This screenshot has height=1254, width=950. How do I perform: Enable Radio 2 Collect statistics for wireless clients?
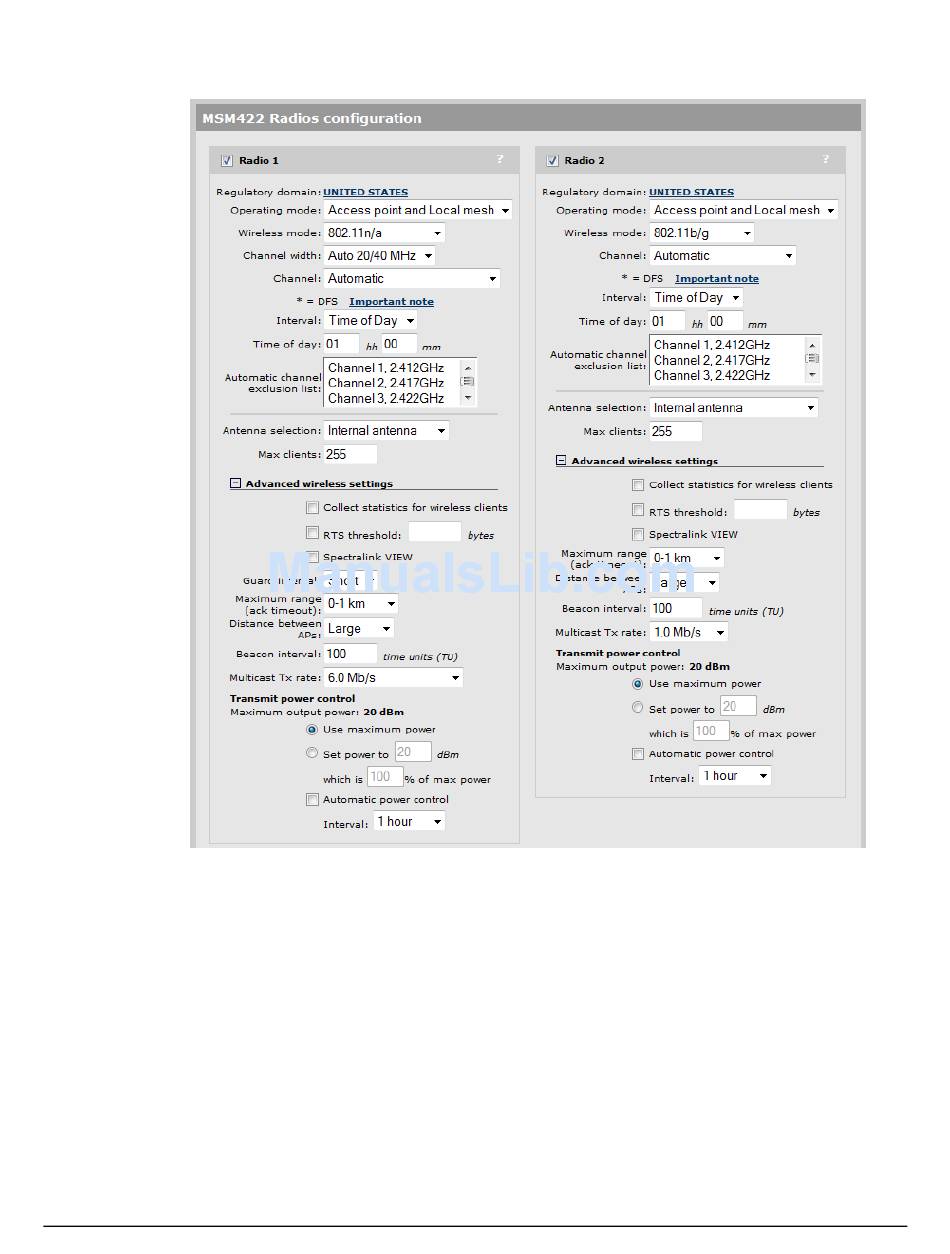[x=638, y=484]
